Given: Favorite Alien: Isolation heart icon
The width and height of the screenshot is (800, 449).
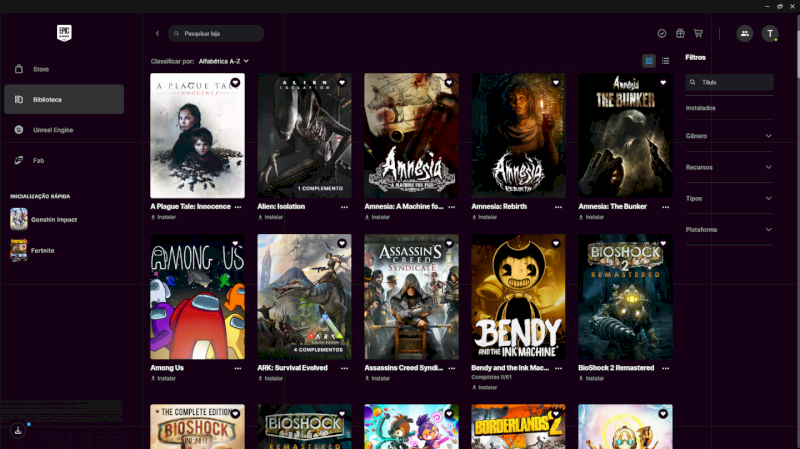Looking at the screenshot, I should [342, 83].
